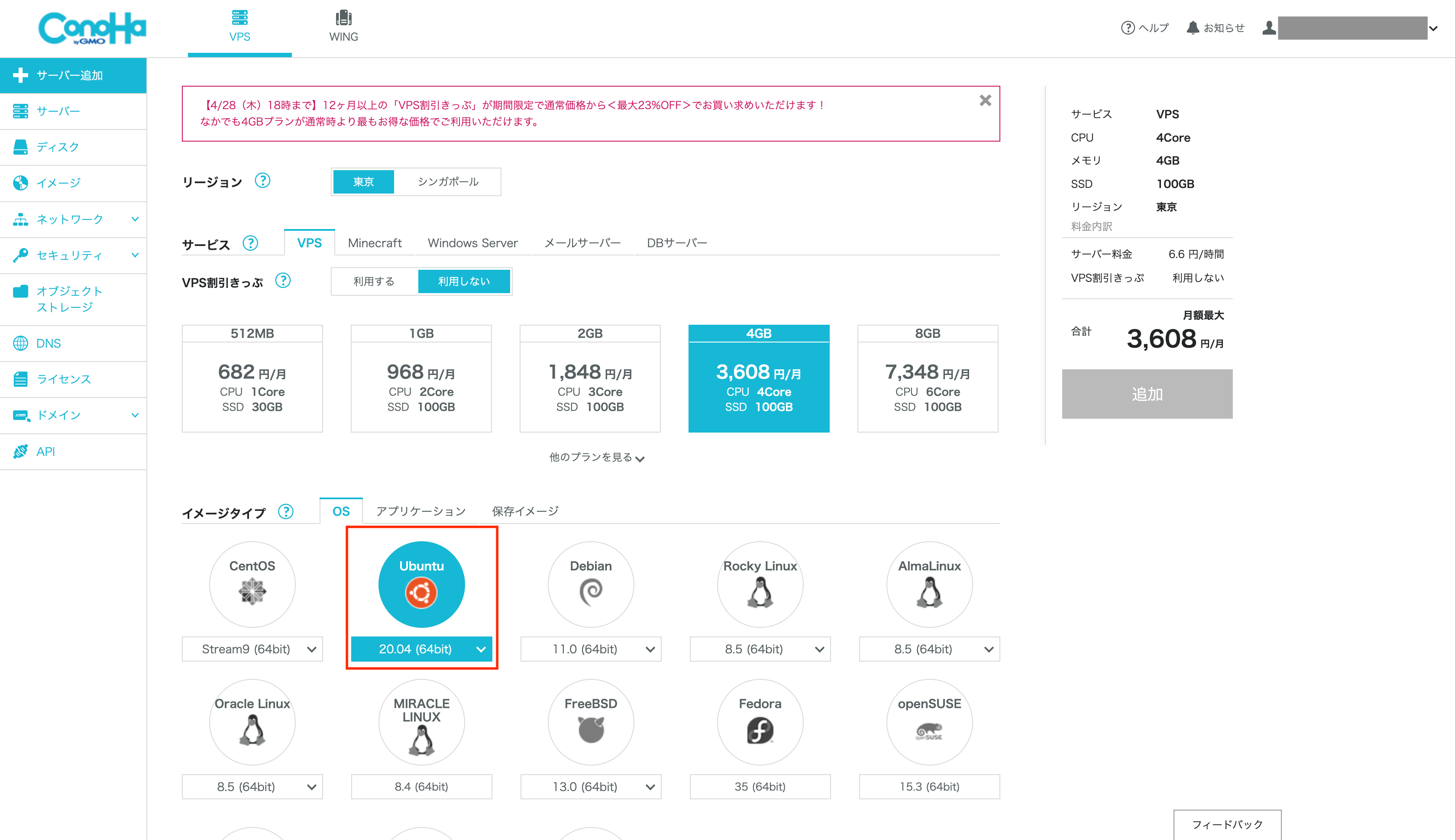Viewport: 1455px width, 840px height.
Task: Click the リージョン help question icon
Action: click(x=262, y=181)
